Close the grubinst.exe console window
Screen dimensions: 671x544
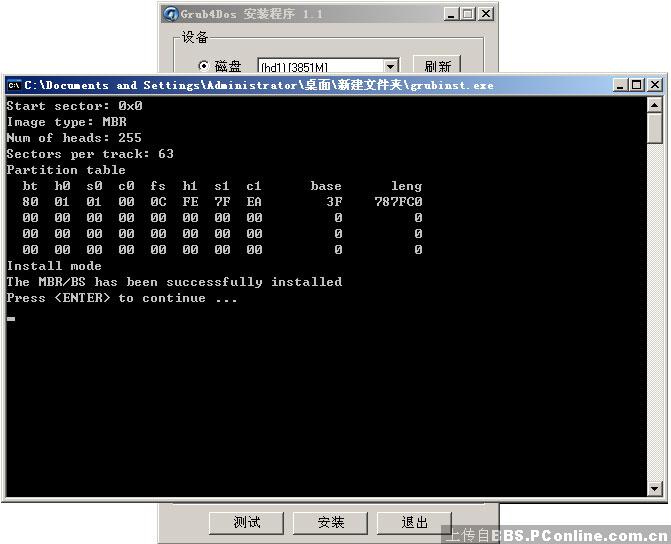[654, 85]
